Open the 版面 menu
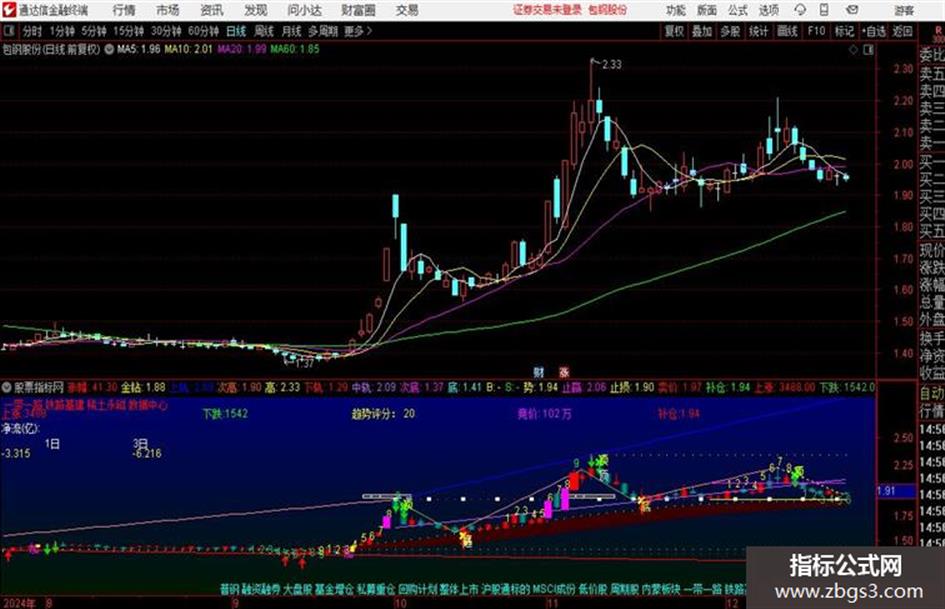This screenshot has height=609, width=945. [x=707, y=10]
